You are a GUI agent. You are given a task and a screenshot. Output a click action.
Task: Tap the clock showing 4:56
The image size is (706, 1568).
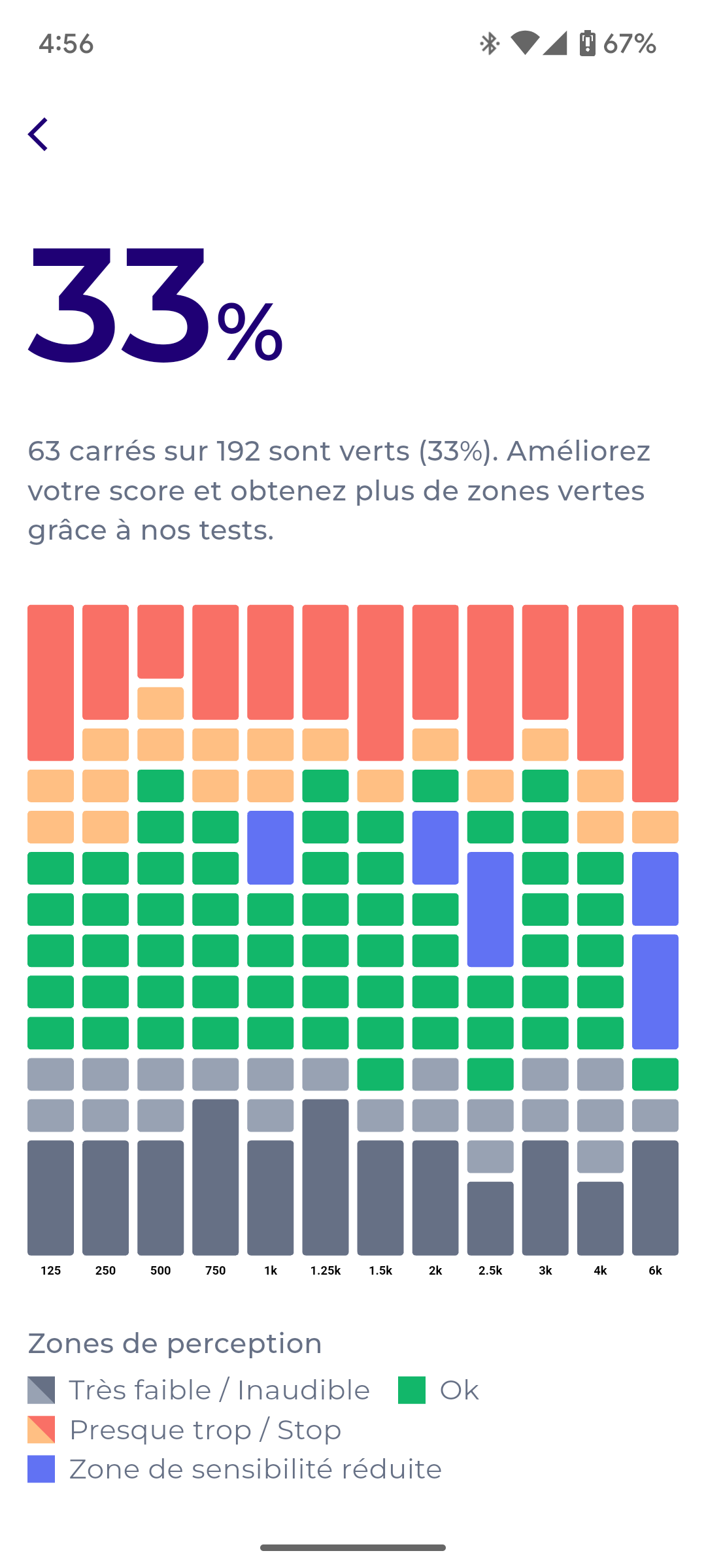pyautogui.click(x=65, y=43)
